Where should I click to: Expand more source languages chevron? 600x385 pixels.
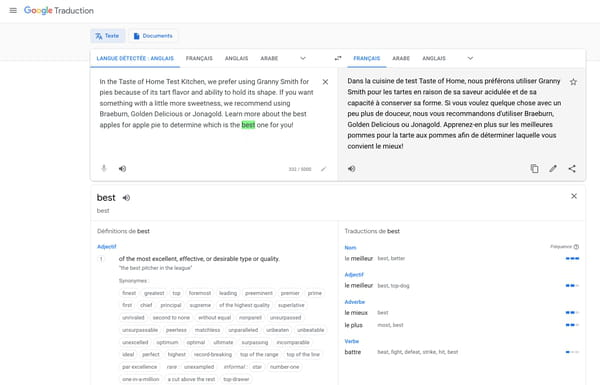point(303,59)
